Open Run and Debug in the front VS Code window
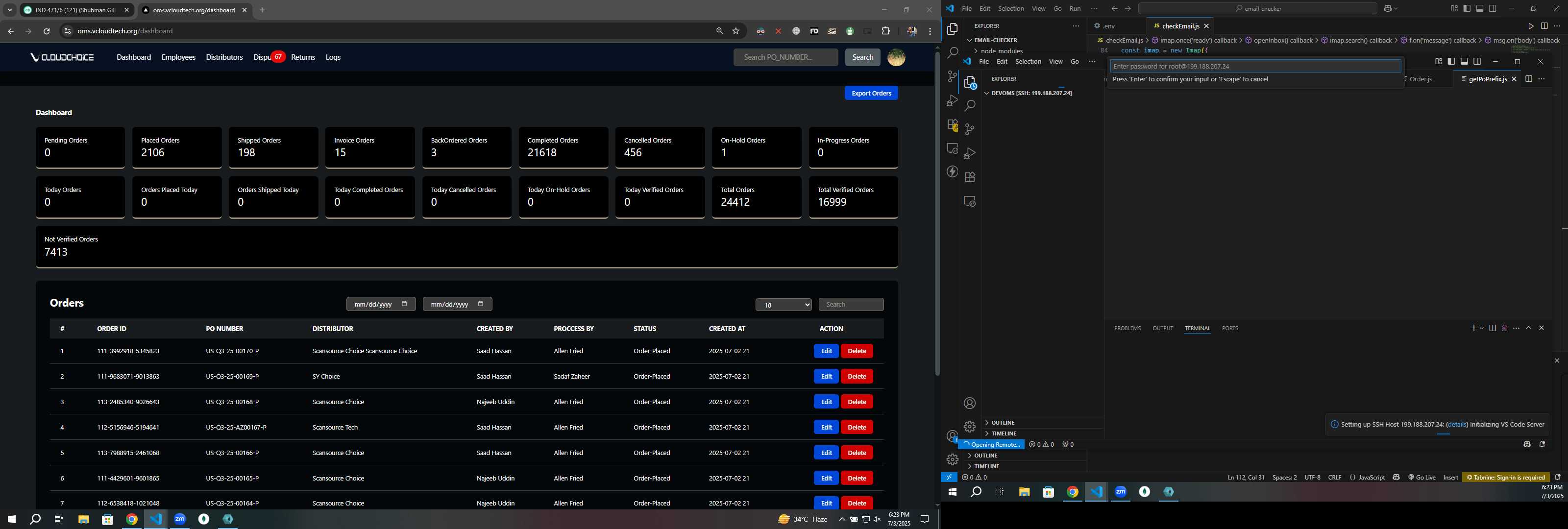The image size is (1568, 529). pos(970,153)
